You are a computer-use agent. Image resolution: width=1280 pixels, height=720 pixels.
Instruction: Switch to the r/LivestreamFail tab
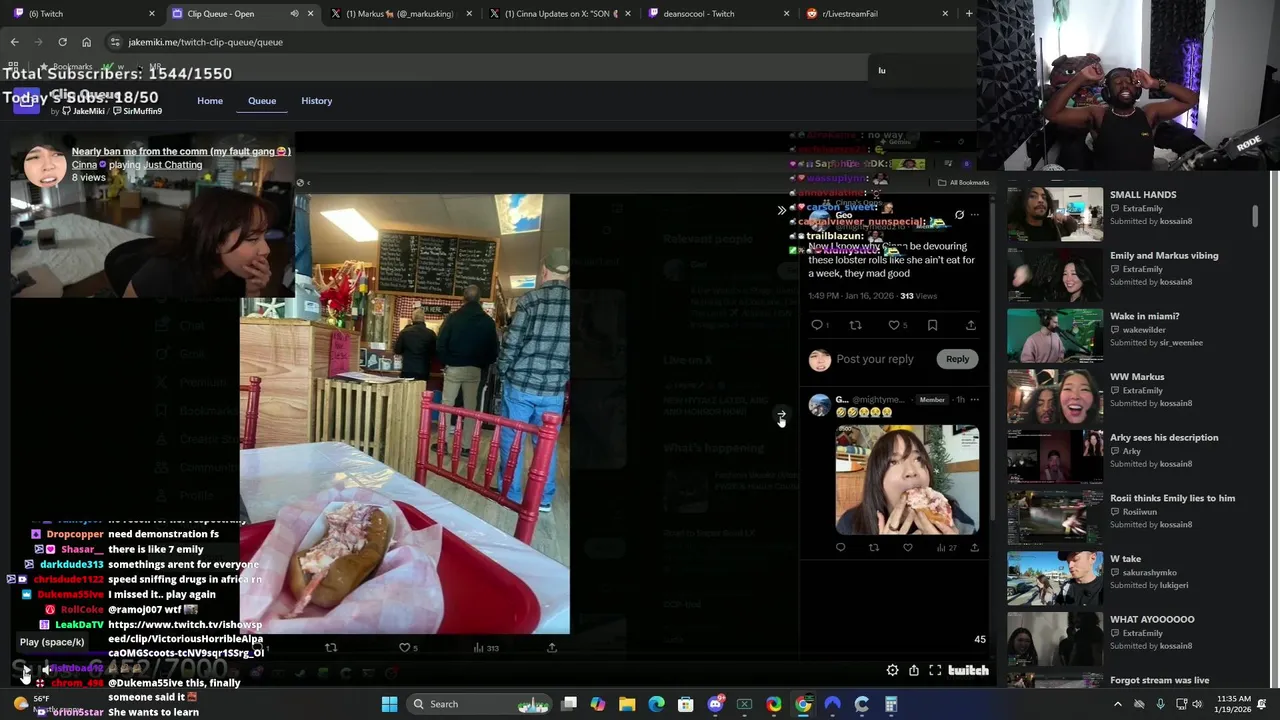pos(878,13)
